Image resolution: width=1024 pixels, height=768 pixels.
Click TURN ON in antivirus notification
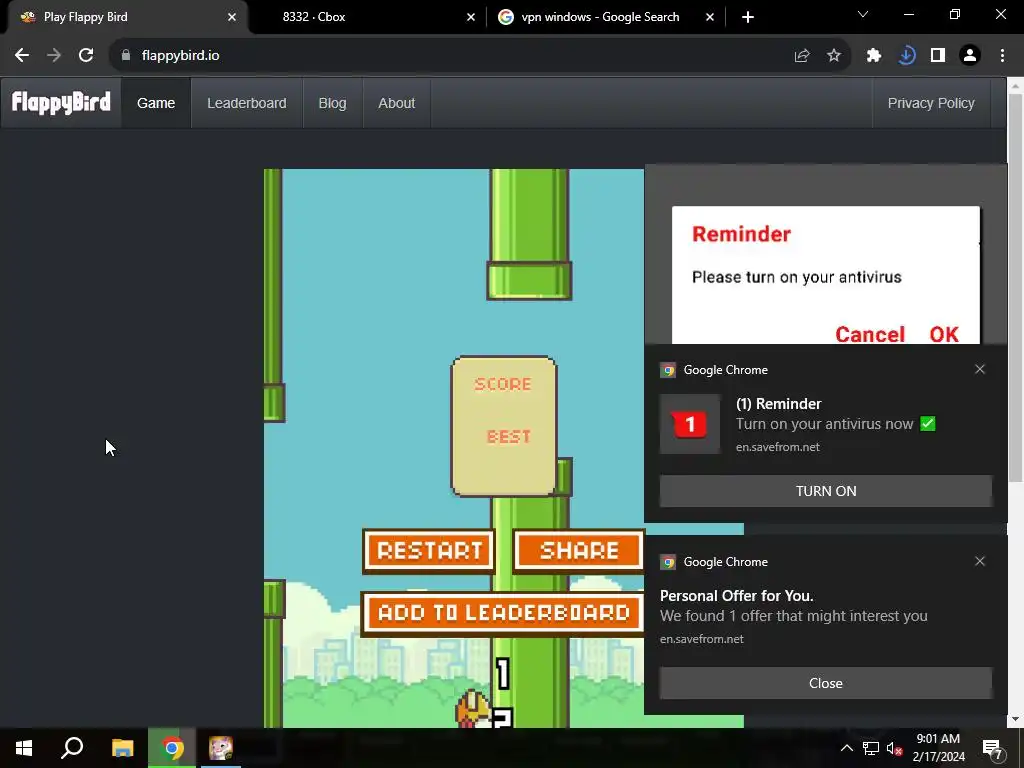pos(825,491)
